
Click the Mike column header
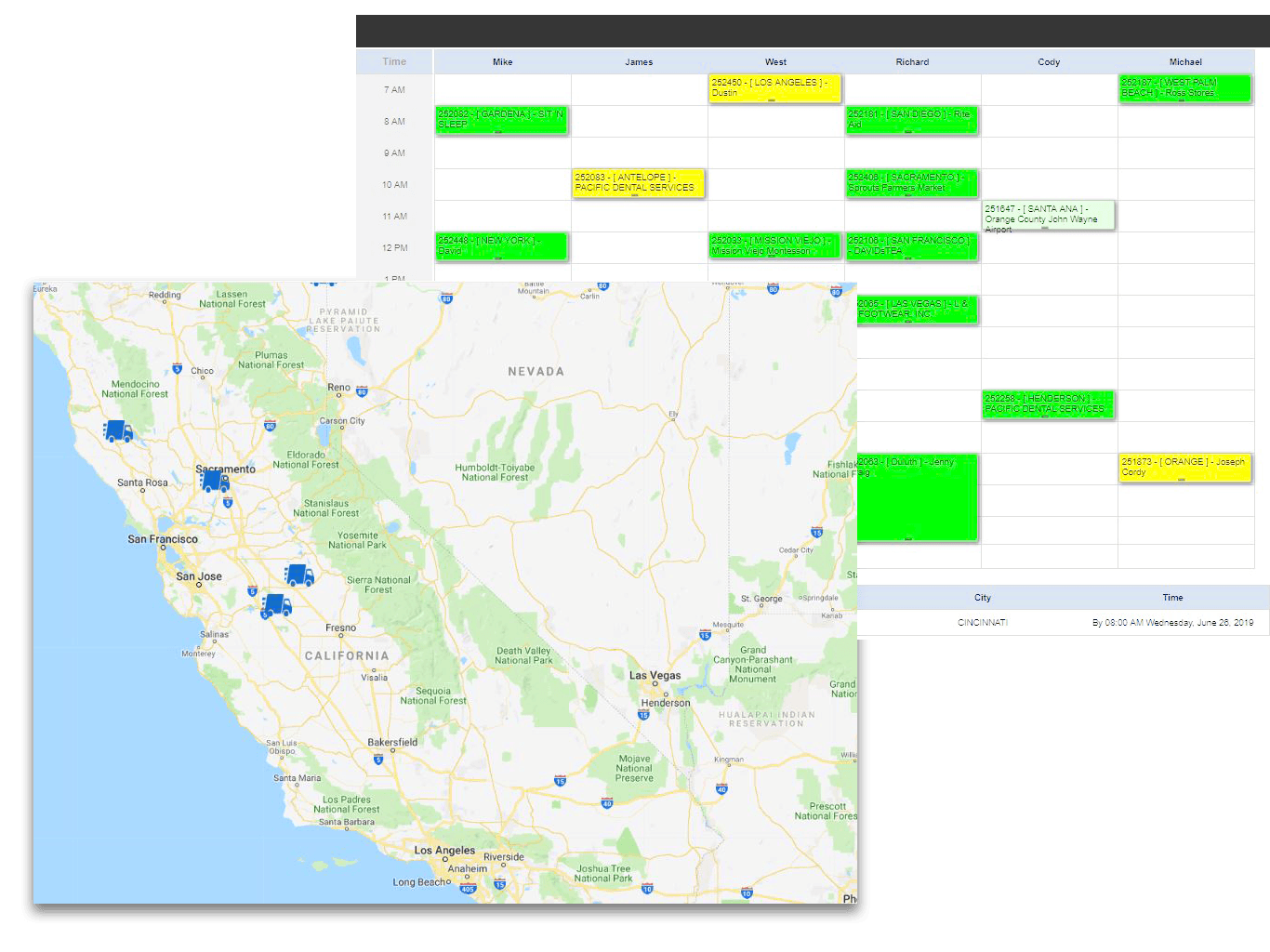click(x=502, y=62)
